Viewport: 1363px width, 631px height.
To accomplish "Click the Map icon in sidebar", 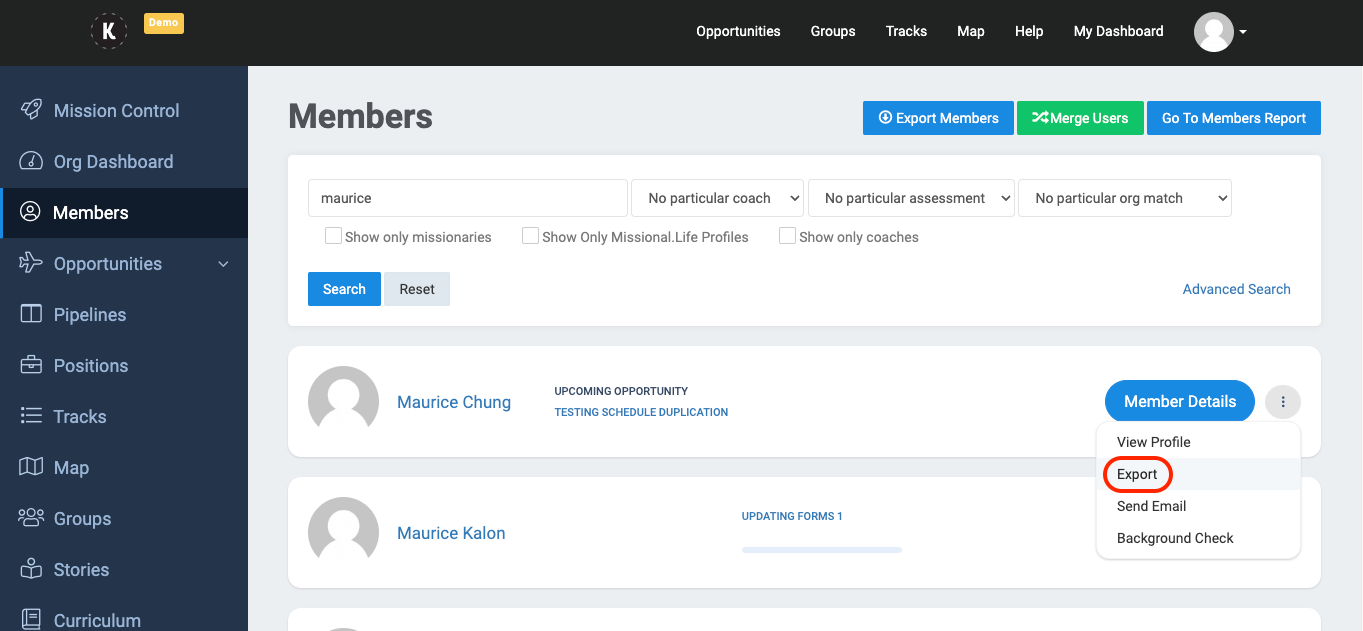I will pyautogui.click(x=31, y=467).
